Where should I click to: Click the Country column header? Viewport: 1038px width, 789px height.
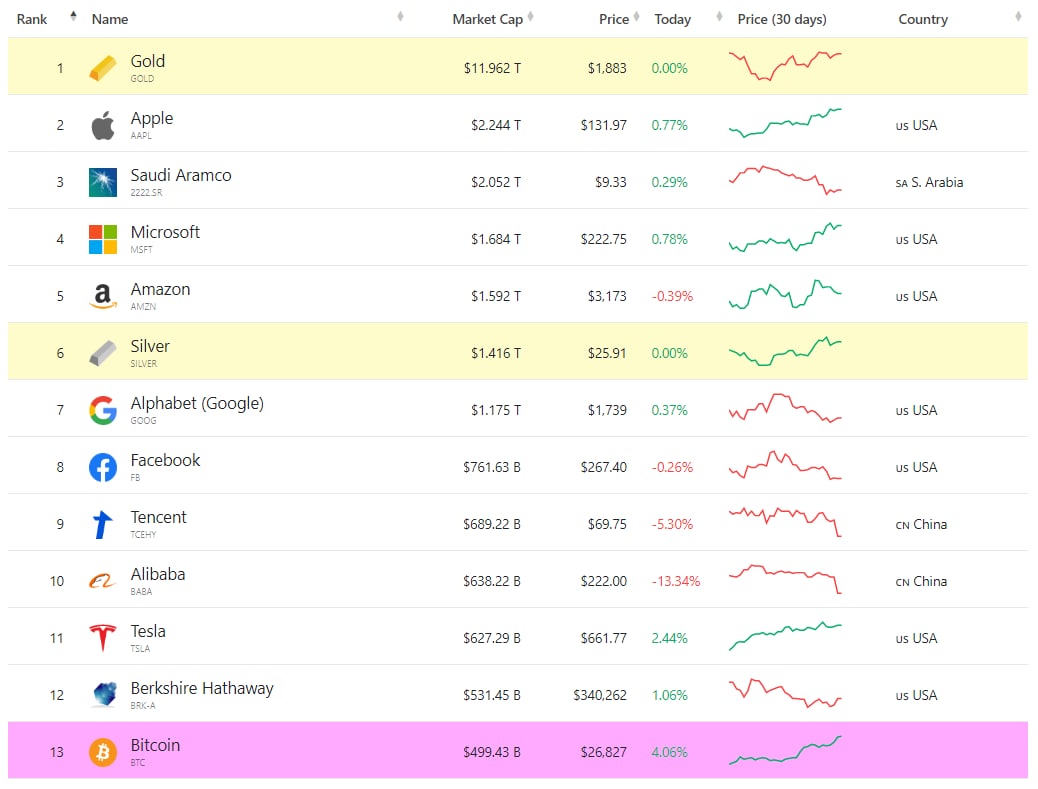click(923, 19)
